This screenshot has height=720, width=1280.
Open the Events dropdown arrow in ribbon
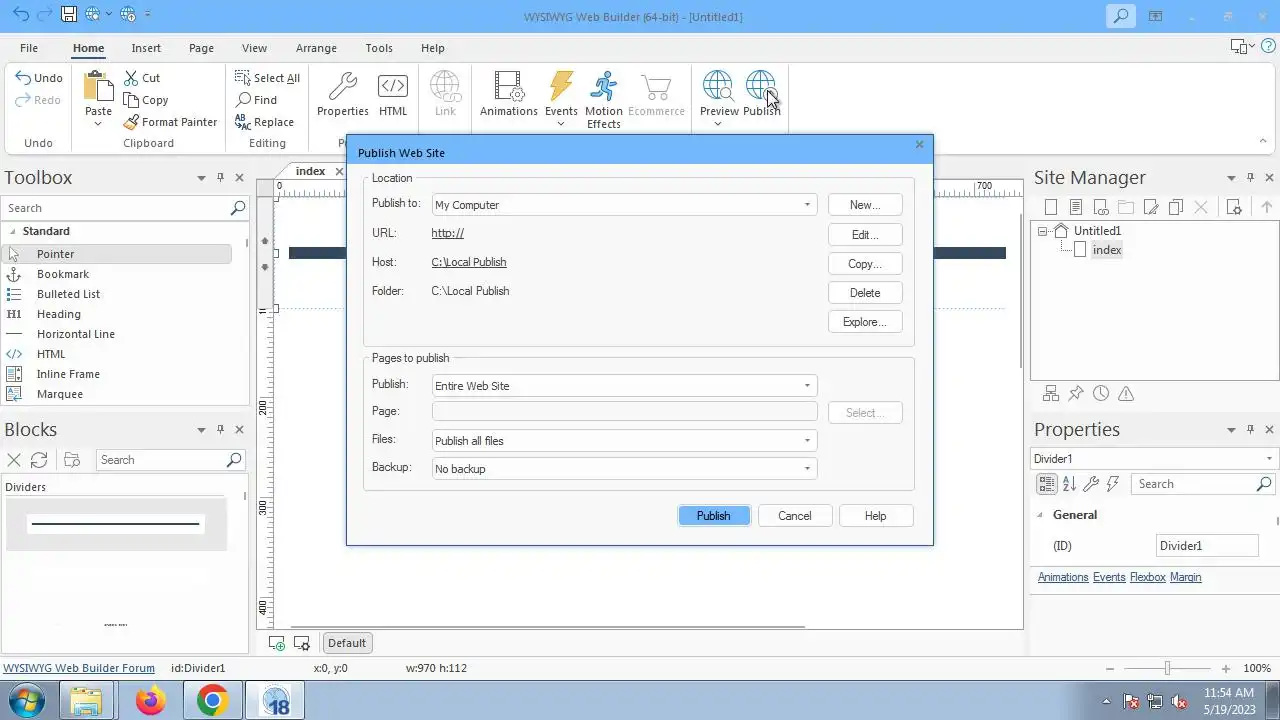coord(561,124)
